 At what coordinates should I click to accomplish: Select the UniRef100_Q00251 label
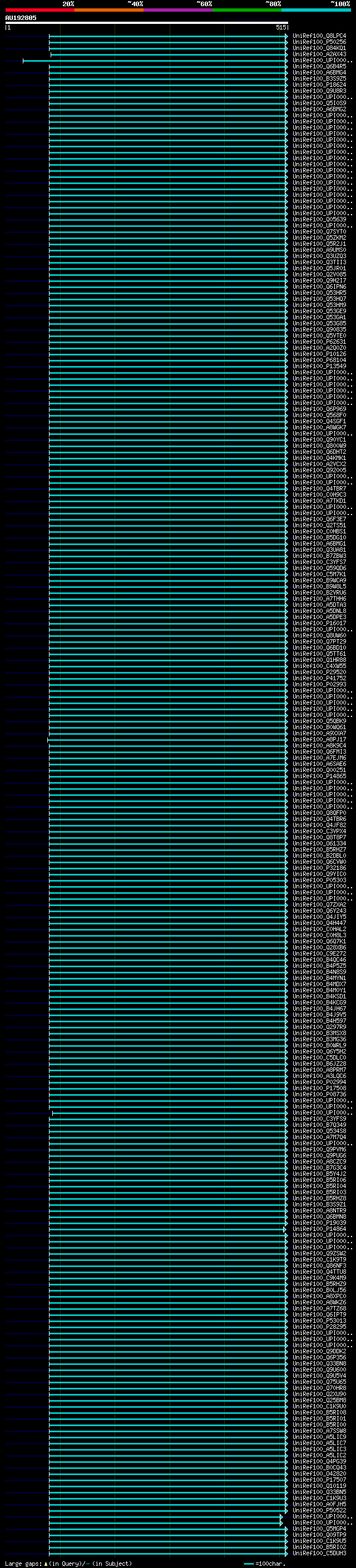pos(319,770)
